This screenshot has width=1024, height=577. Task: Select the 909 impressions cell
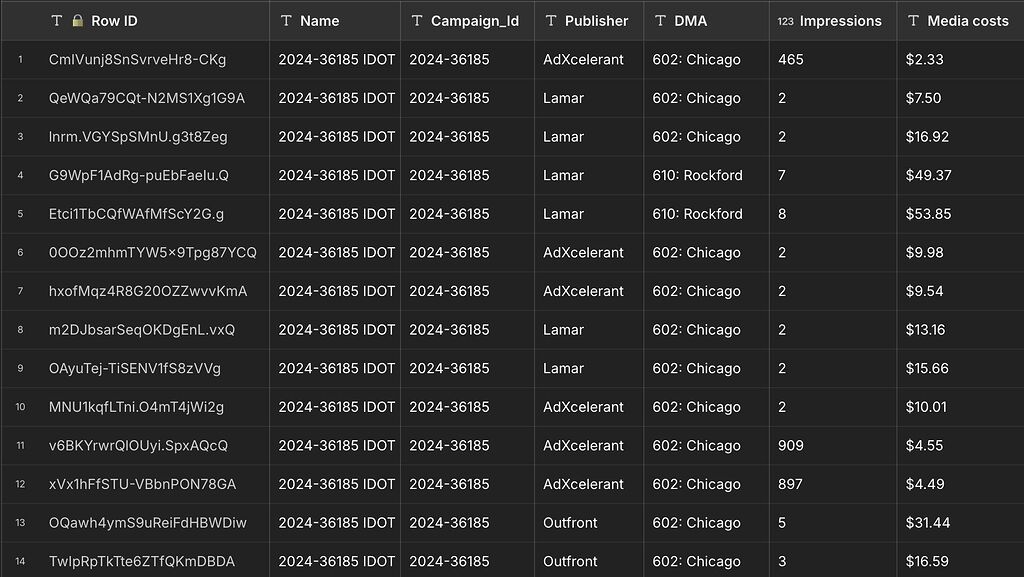tap(790, 446)
